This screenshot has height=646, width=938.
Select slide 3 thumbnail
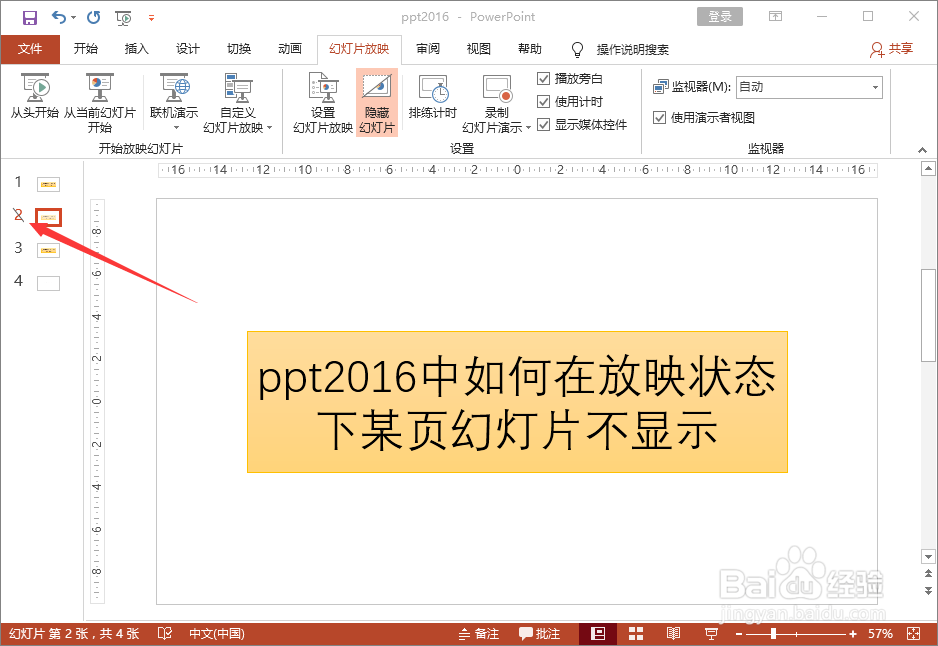tap(48, 250)
